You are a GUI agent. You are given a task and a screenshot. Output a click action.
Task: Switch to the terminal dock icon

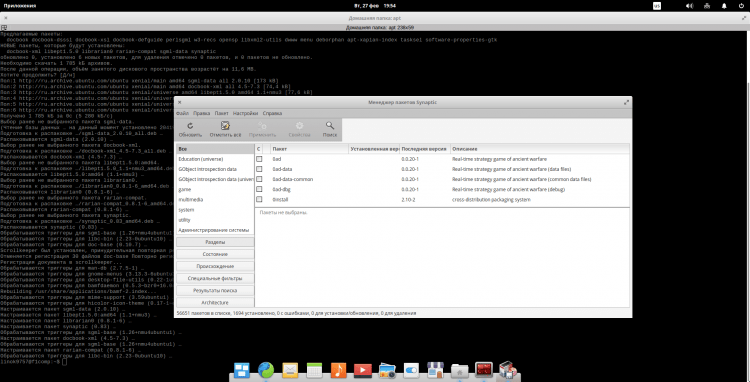pos(484,370)
